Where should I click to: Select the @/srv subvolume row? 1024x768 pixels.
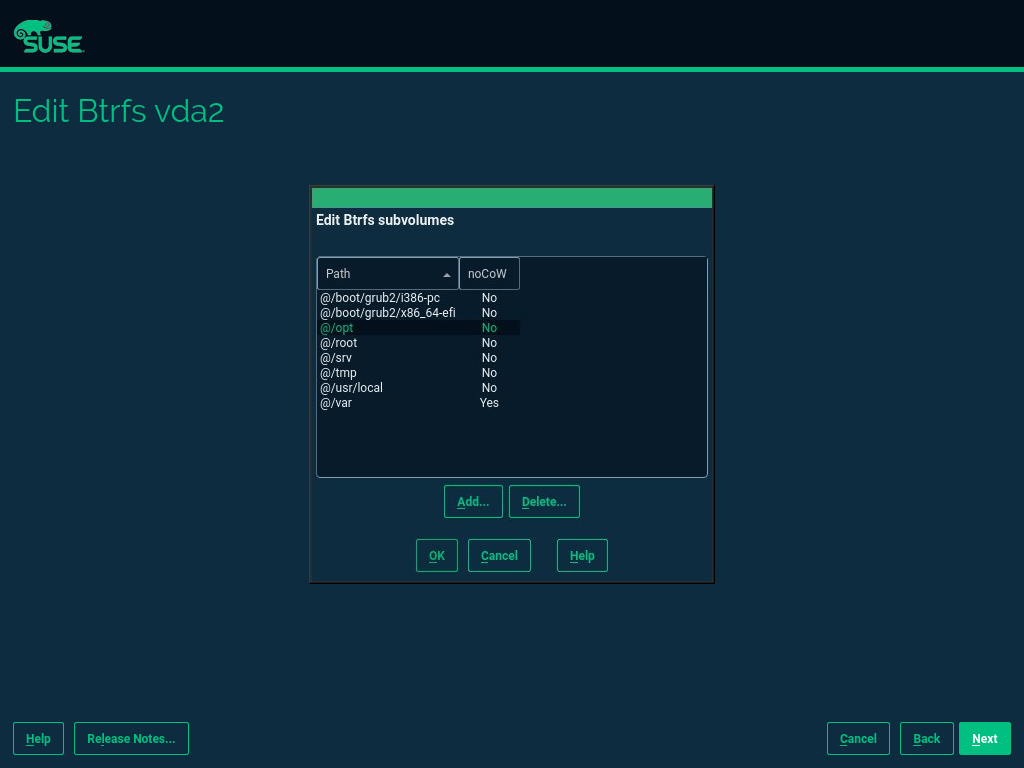tap(336, 358)
